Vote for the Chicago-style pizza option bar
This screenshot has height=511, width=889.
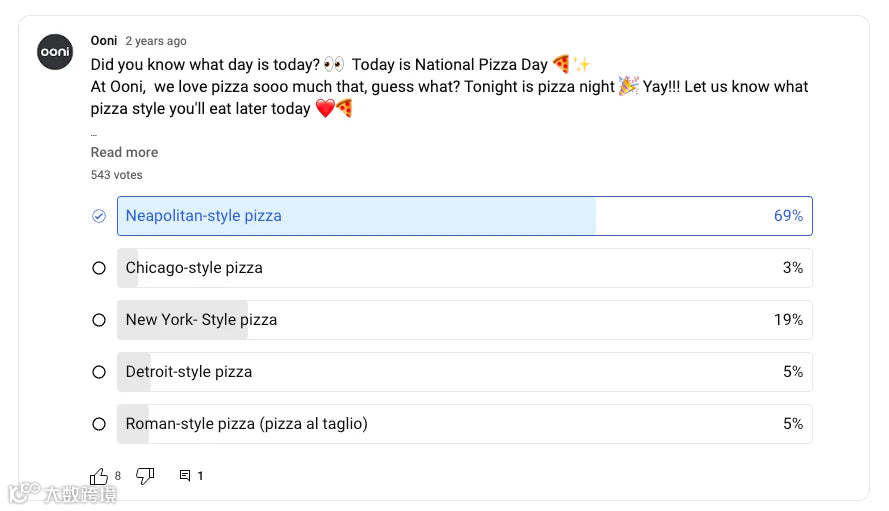(464, 268)
